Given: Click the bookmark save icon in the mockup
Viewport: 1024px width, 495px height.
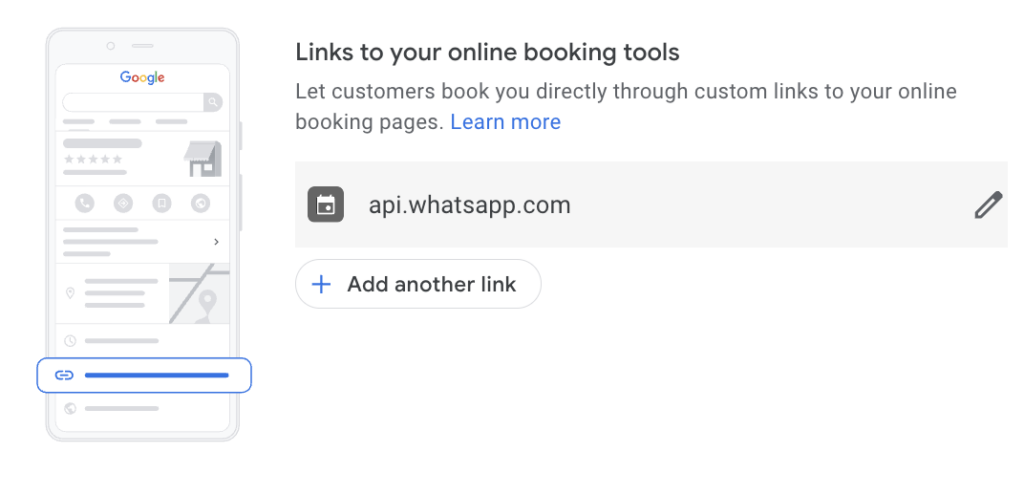Looking at the screenshot, I should [161, 203].
